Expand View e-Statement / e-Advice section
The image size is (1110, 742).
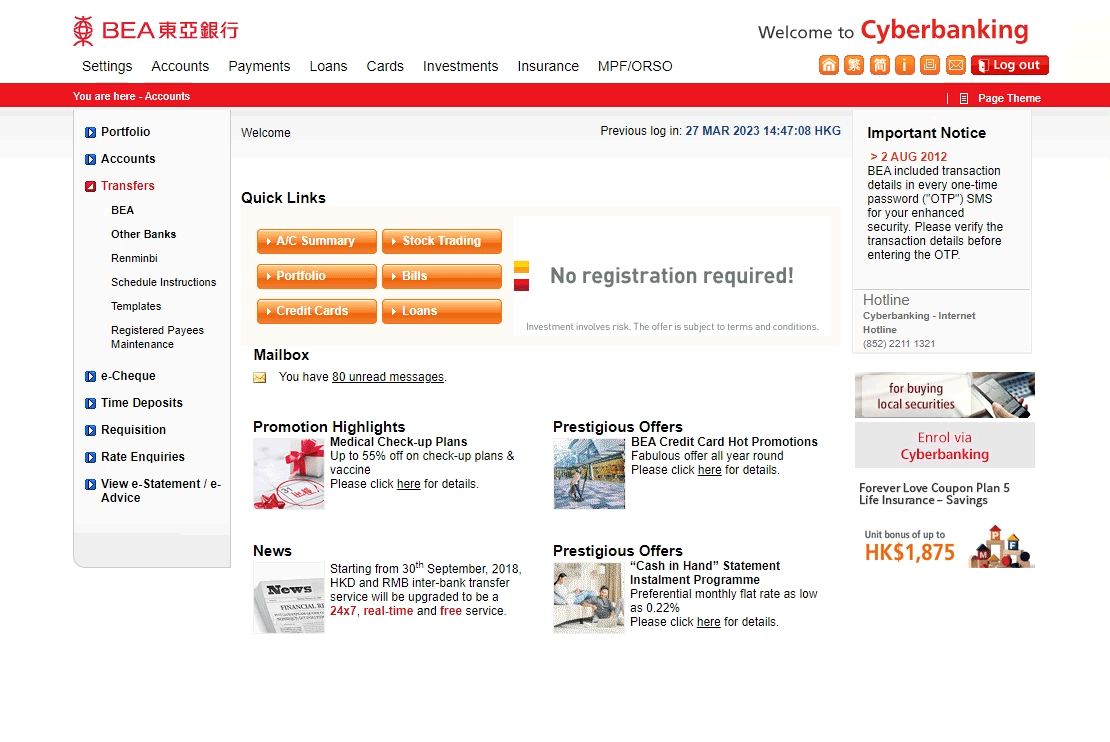91,484
